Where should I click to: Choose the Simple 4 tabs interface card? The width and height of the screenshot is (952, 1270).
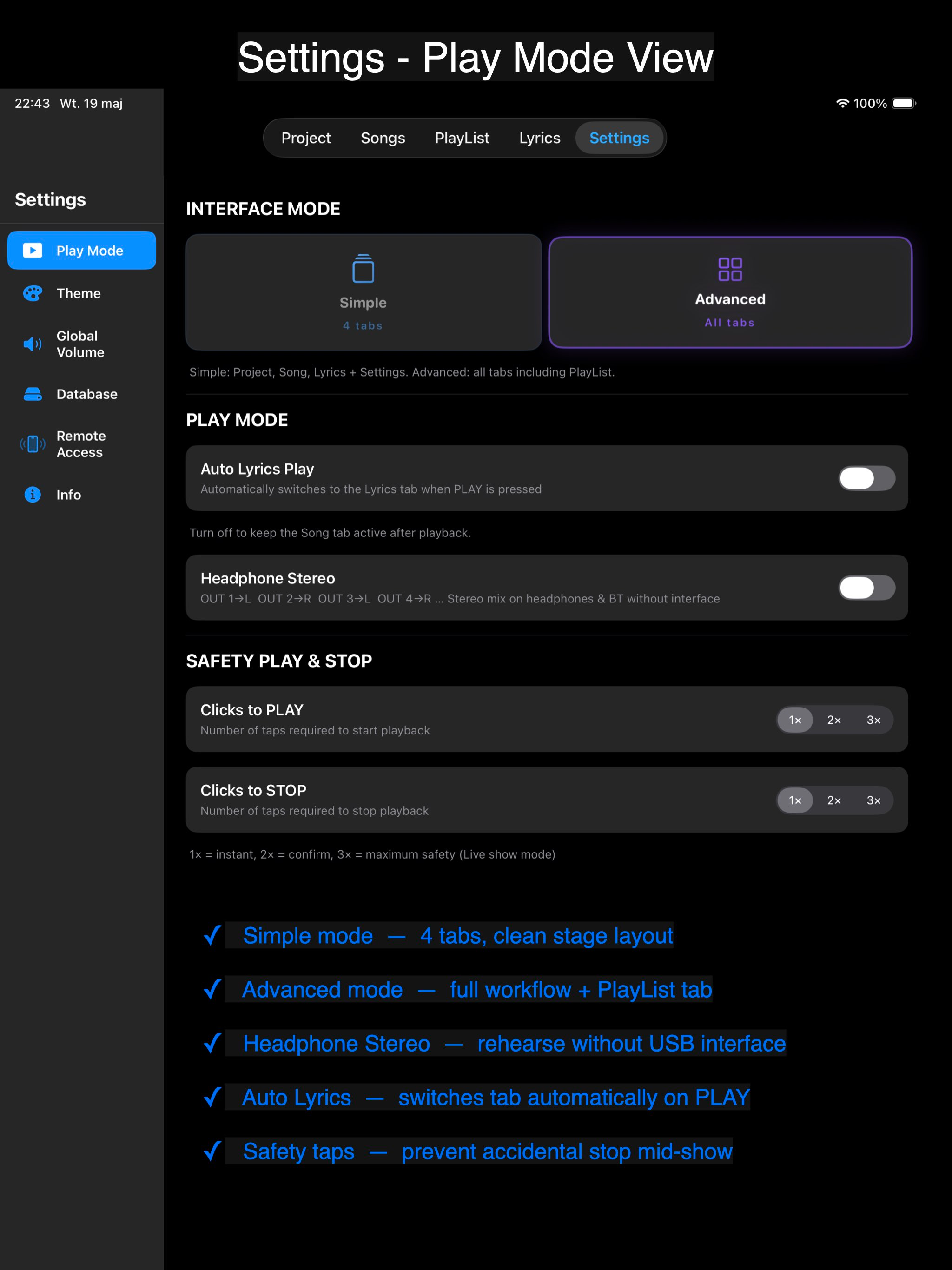[364, 291]
